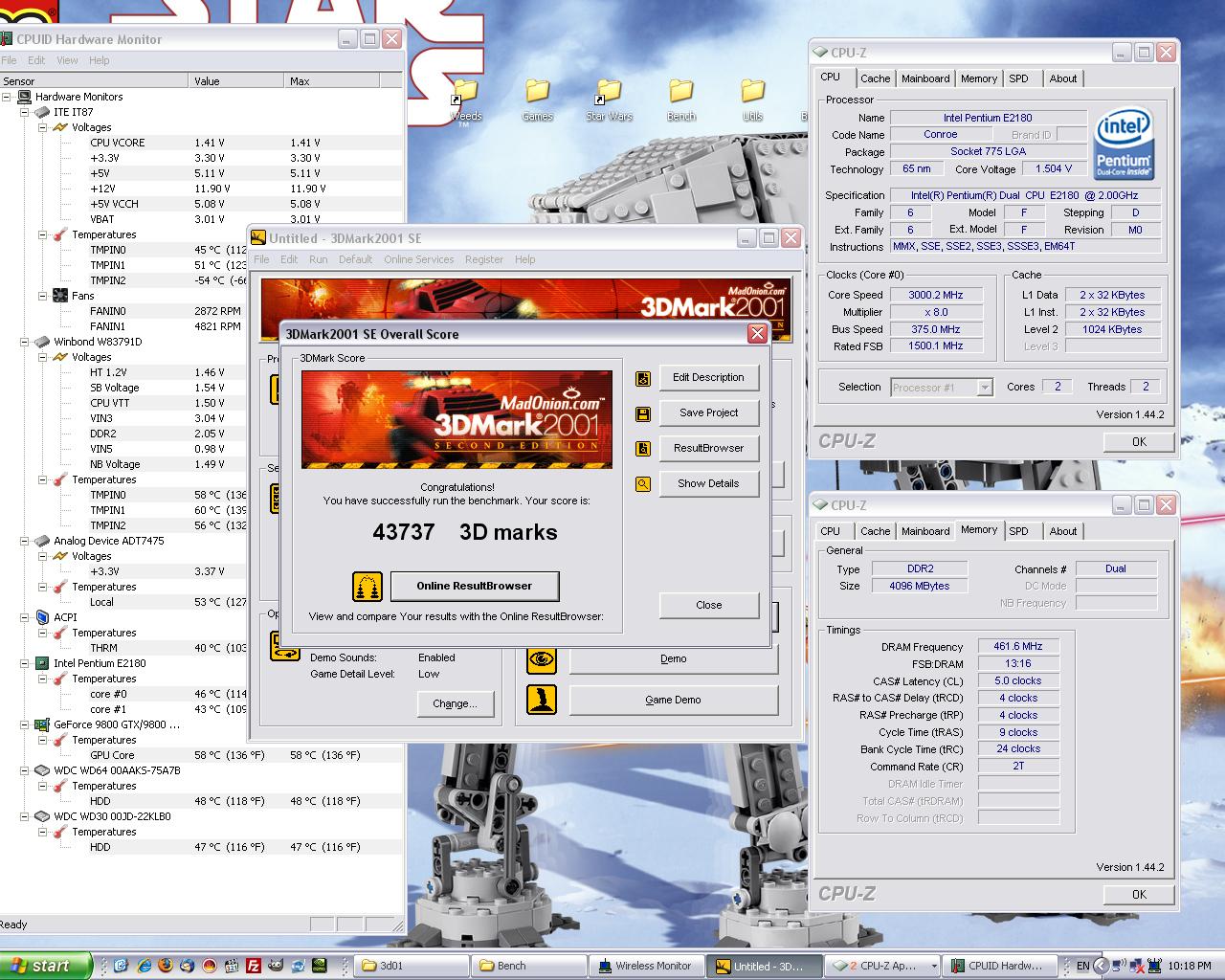This screenshot has width=1225, height=980.
Task: Collapse the WDC WD30 00JD-22KLB0 node
Action: pos(26,816)
